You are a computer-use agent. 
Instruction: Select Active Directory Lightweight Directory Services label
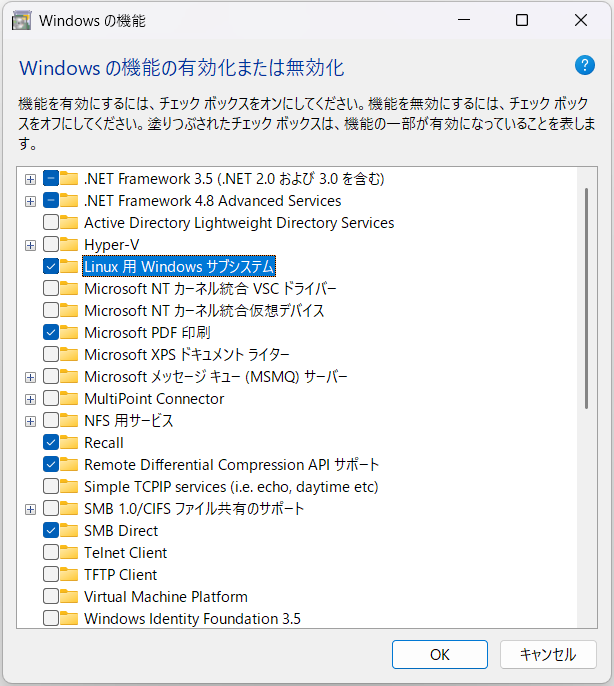pyautogui.click(x=239, y=223)
